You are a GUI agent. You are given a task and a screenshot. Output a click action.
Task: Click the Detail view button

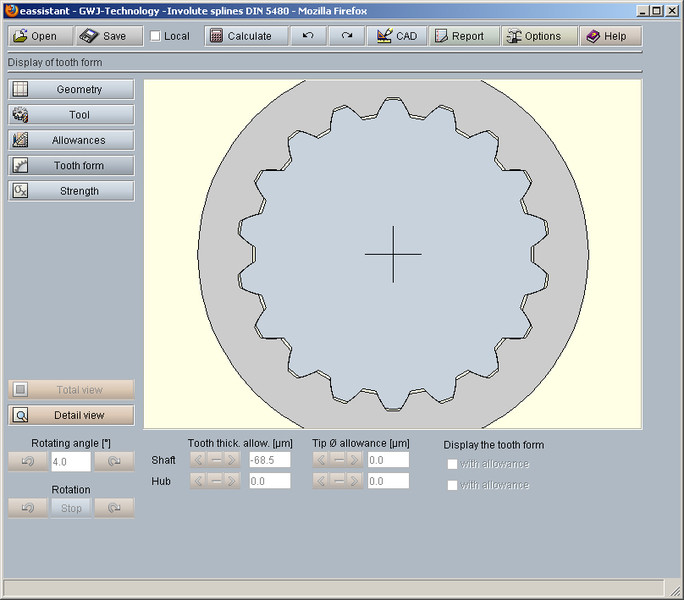coord(71,415)
